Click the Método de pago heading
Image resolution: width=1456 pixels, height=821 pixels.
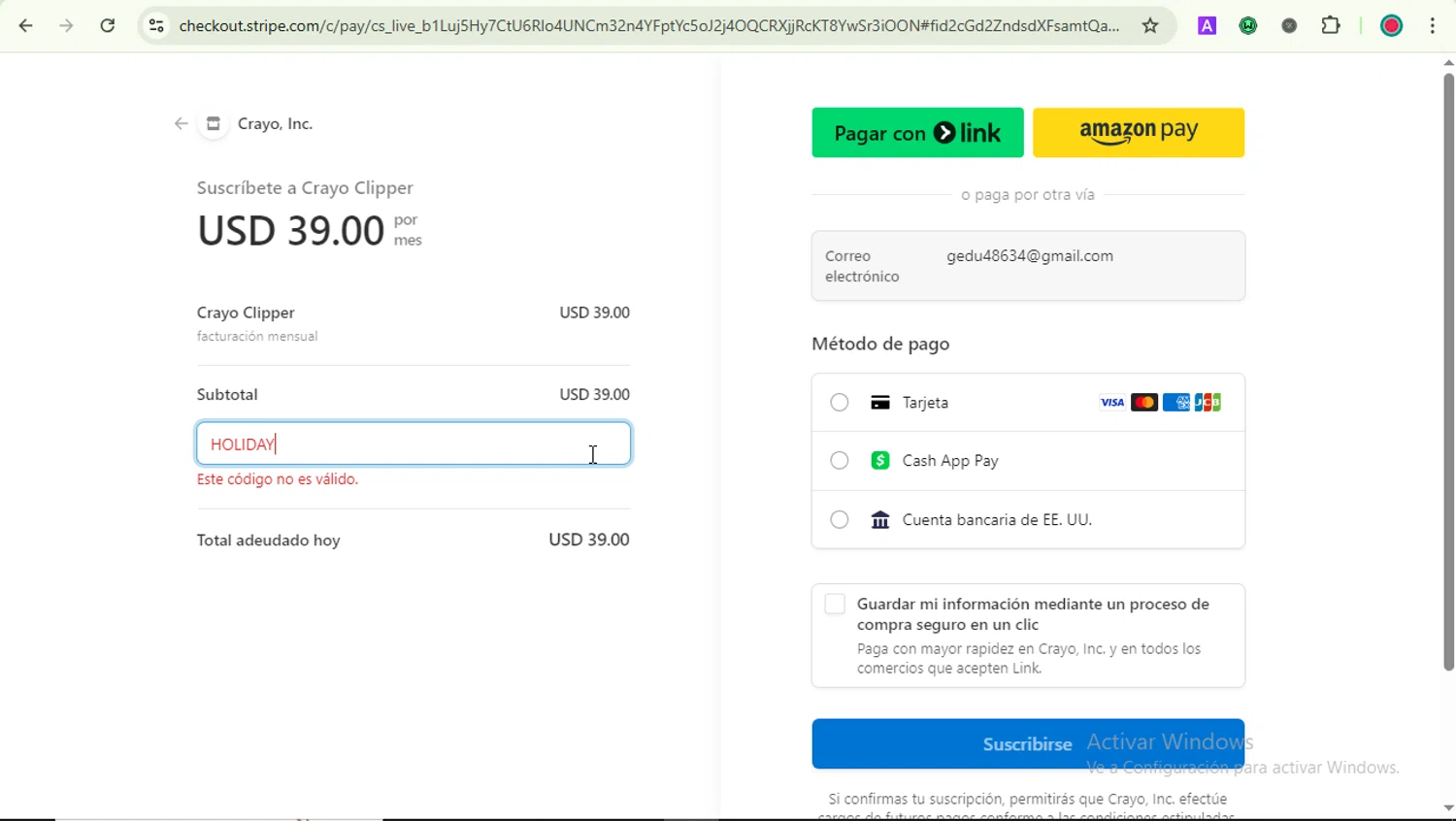880,344
